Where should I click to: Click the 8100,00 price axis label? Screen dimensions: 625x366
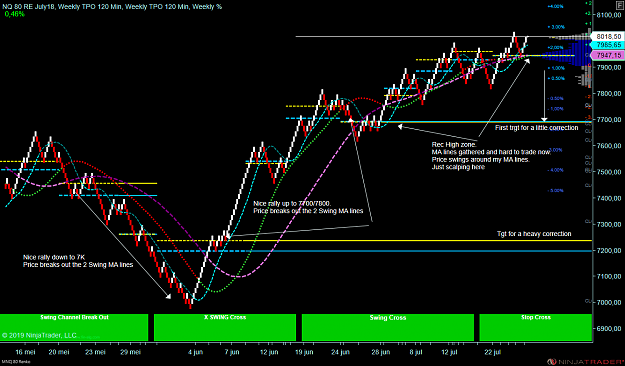click(609, 15)
